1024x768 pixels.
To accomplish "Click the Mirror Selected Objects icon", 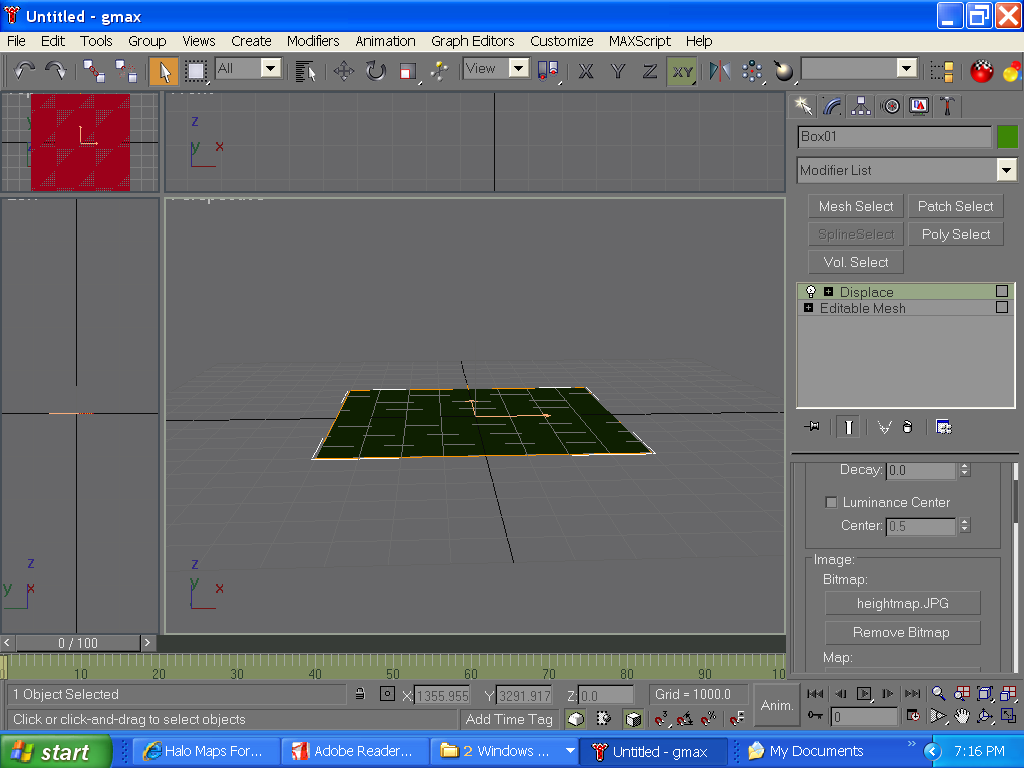I will click(719, 71).
